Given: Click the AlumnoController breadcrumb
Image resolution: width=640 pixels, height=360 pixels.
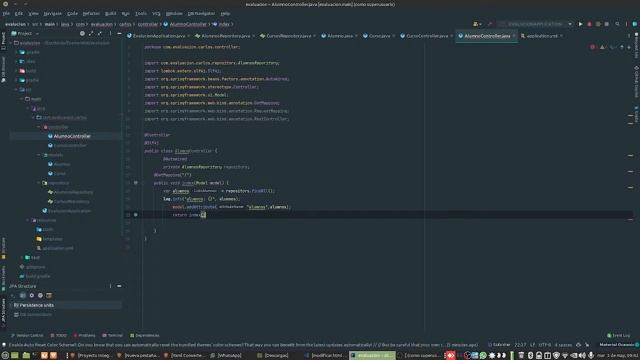Looking at the screenshot, I should coord(185,24).
